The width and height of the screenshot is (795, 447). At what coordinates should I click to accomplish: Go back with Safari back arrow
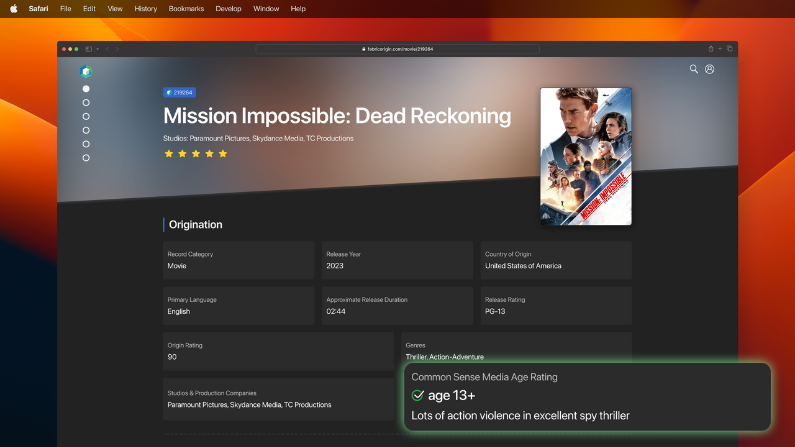[107, 49]
